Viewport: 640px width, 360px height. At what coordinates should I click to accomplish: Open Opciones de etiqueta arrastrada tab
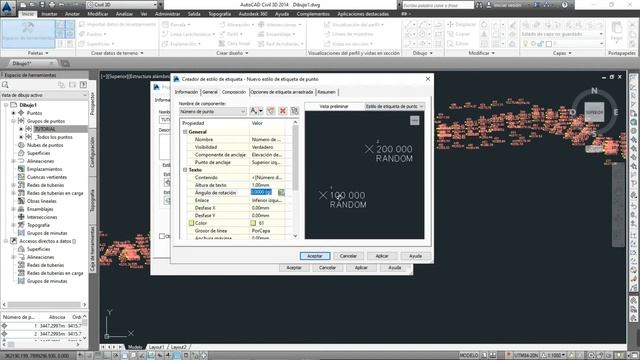pos(282,92)
